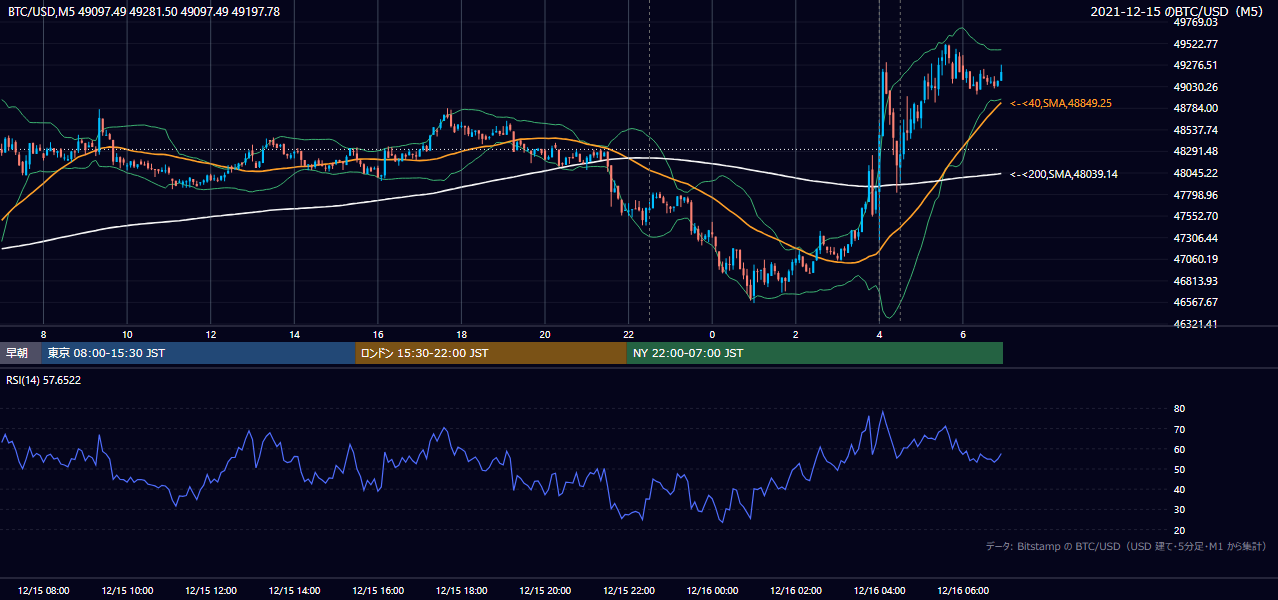Click hour label 0 under the price chart
Screen dimensions: 1278x600
[x=712, y=334]
